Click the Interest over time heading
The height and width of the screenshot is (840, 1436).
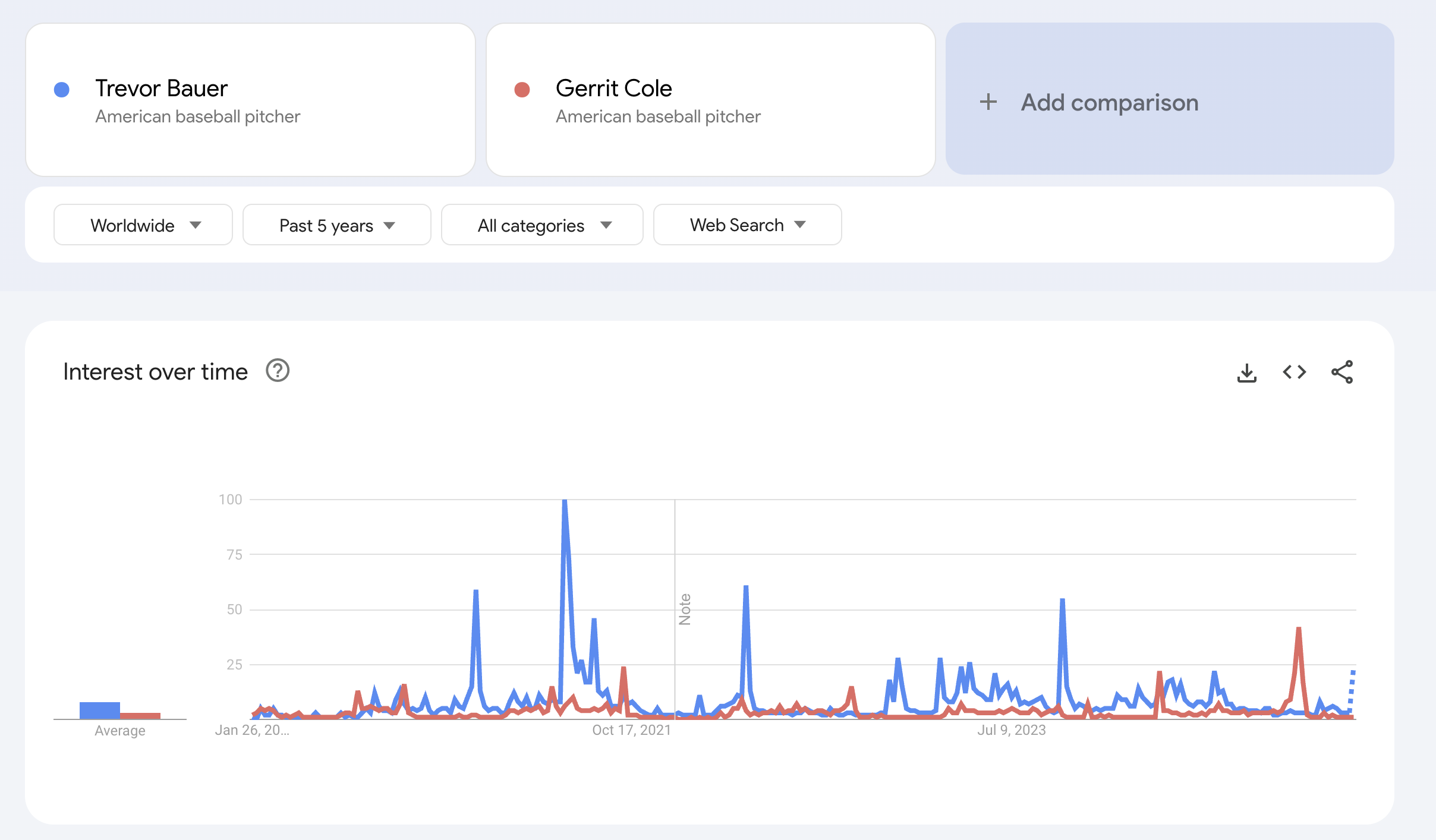[x=155, y=371]
